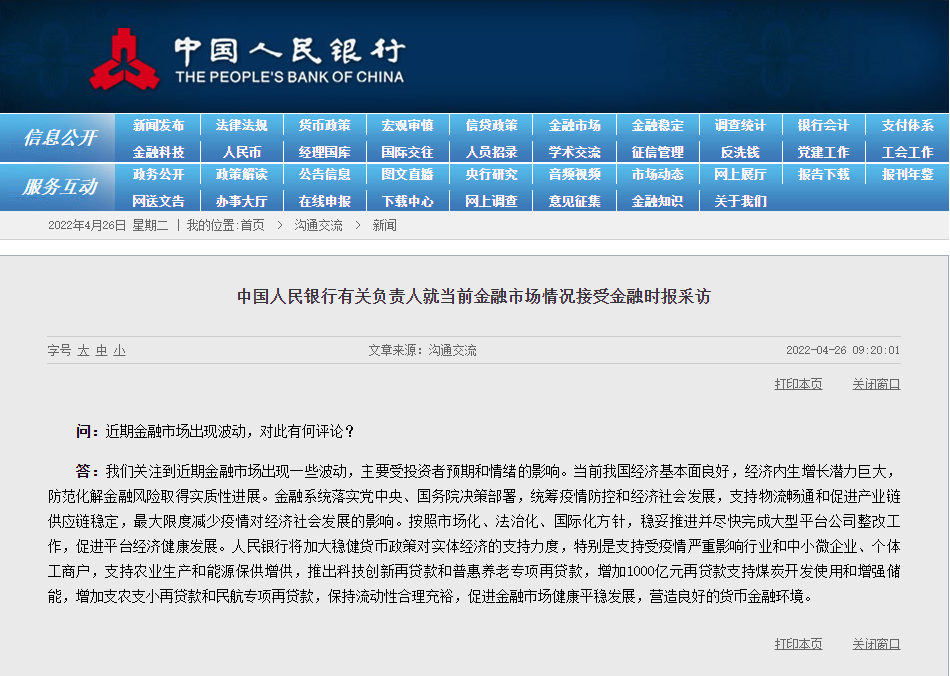Go to 党建工作 page
Screen dimensions: 950x676
823,152
